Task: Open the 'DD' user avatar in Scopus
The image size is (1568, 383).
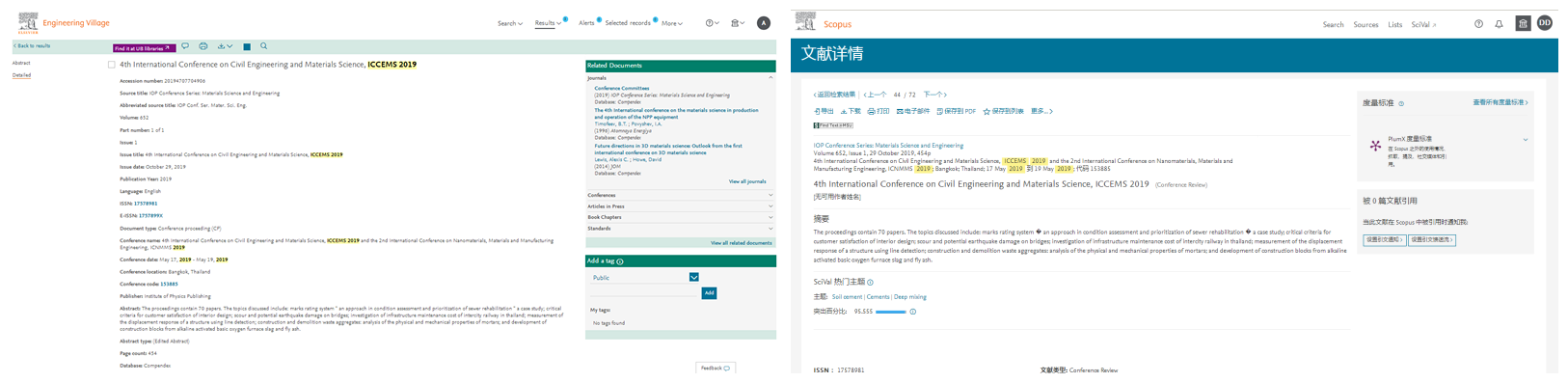Action: (x=1544, y=23)
